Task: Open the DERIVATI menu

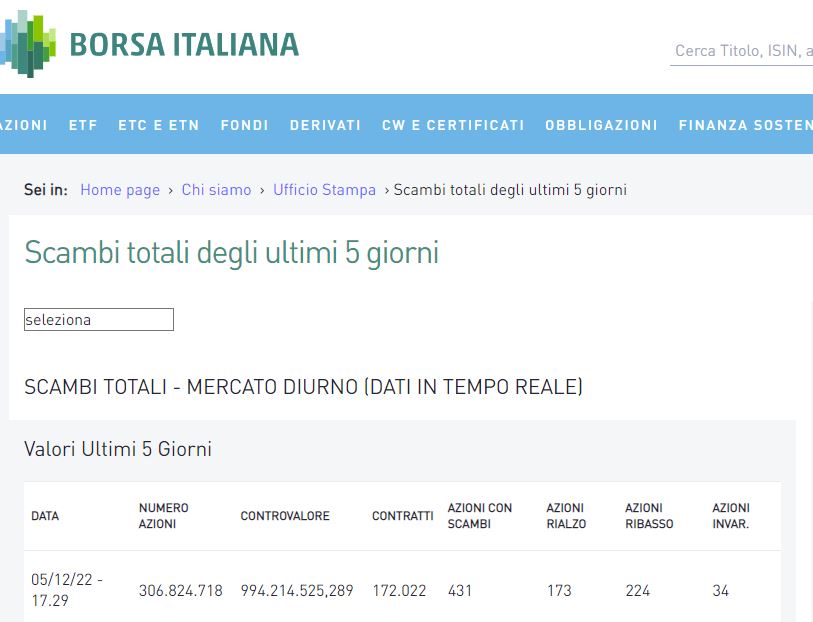Action: 325,125
